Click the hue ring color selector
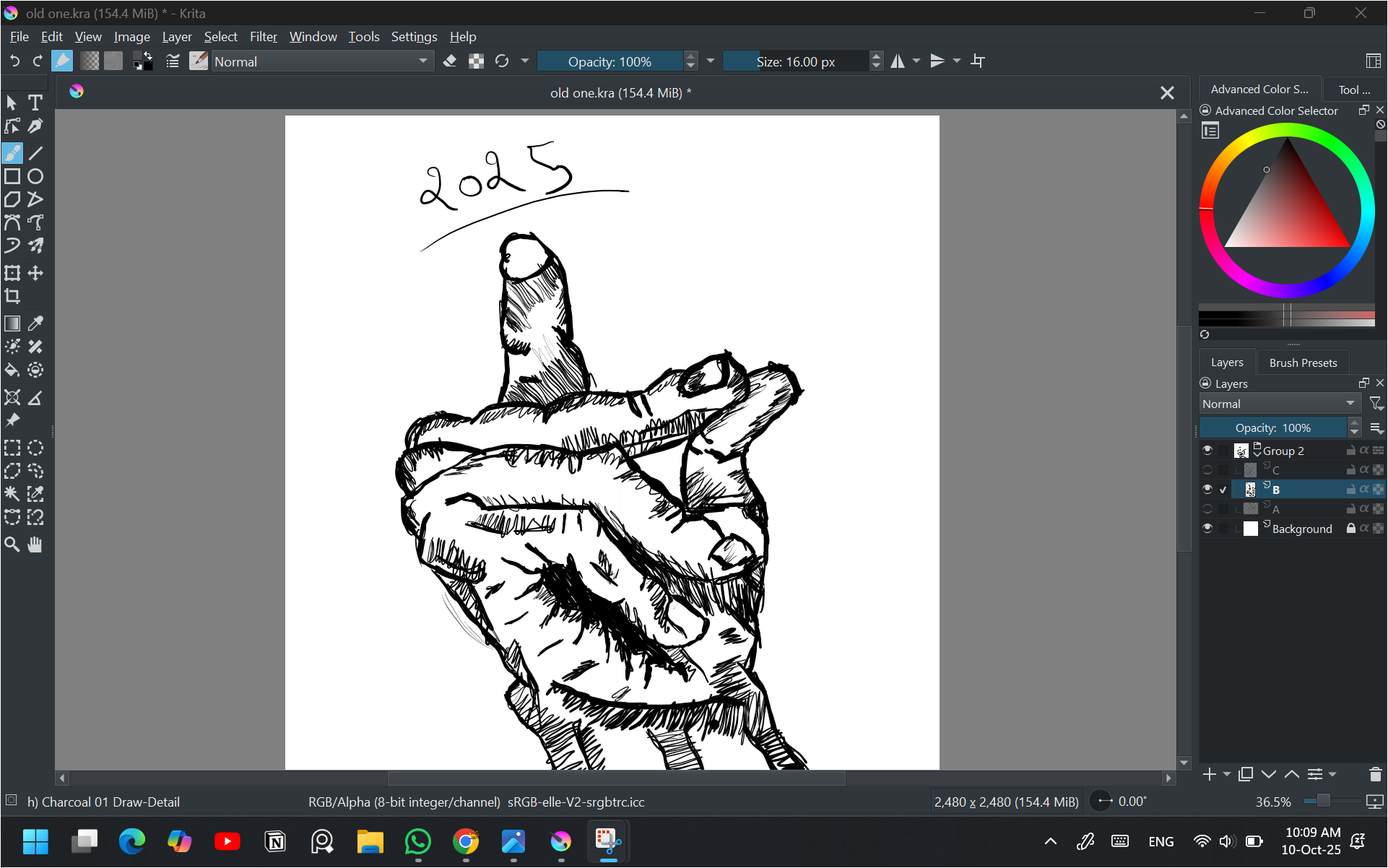The height and width of the screenshot is (868, 1388). [1286, 131]
